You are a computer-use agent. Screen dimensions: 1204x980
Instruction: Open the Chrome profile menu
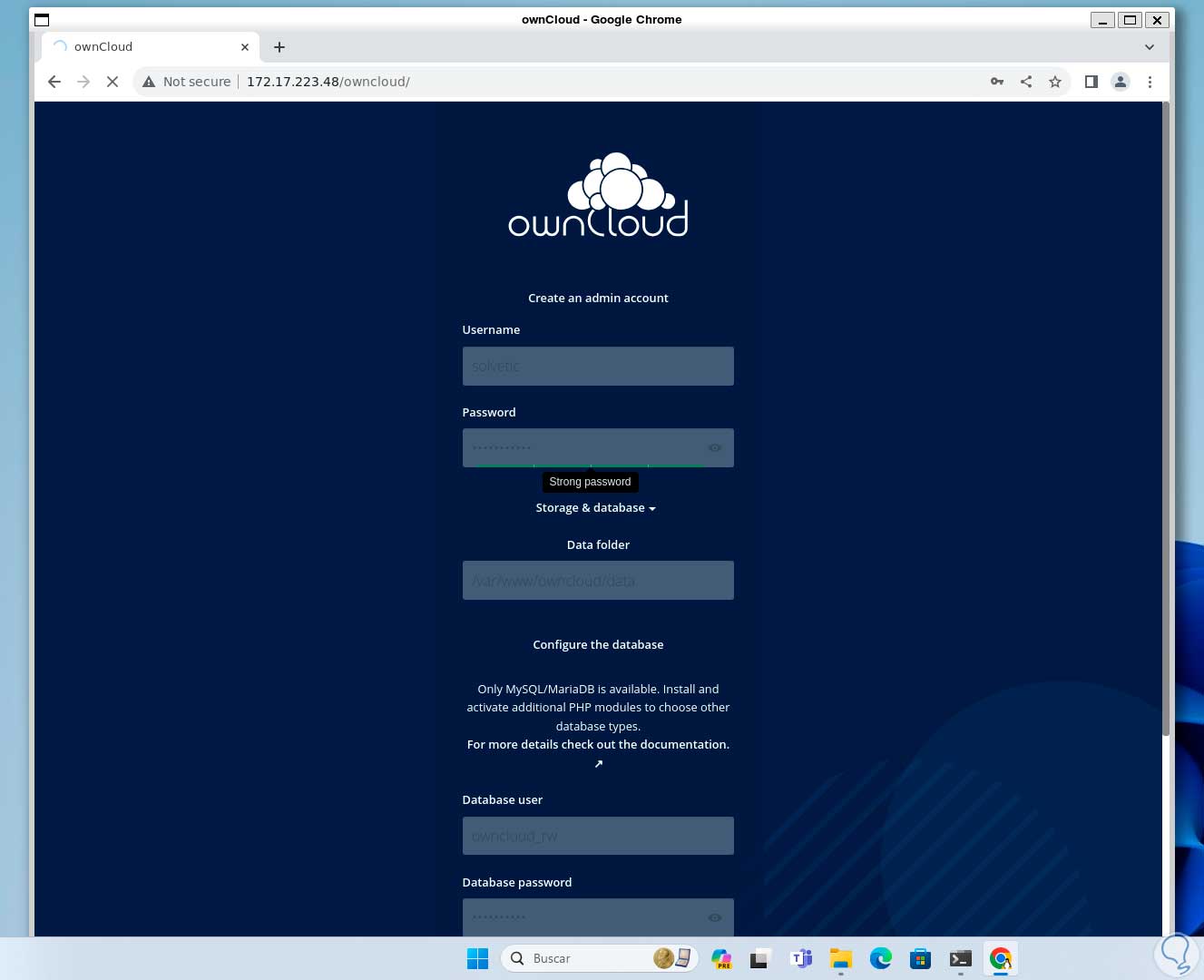[x=1121, y=82]
